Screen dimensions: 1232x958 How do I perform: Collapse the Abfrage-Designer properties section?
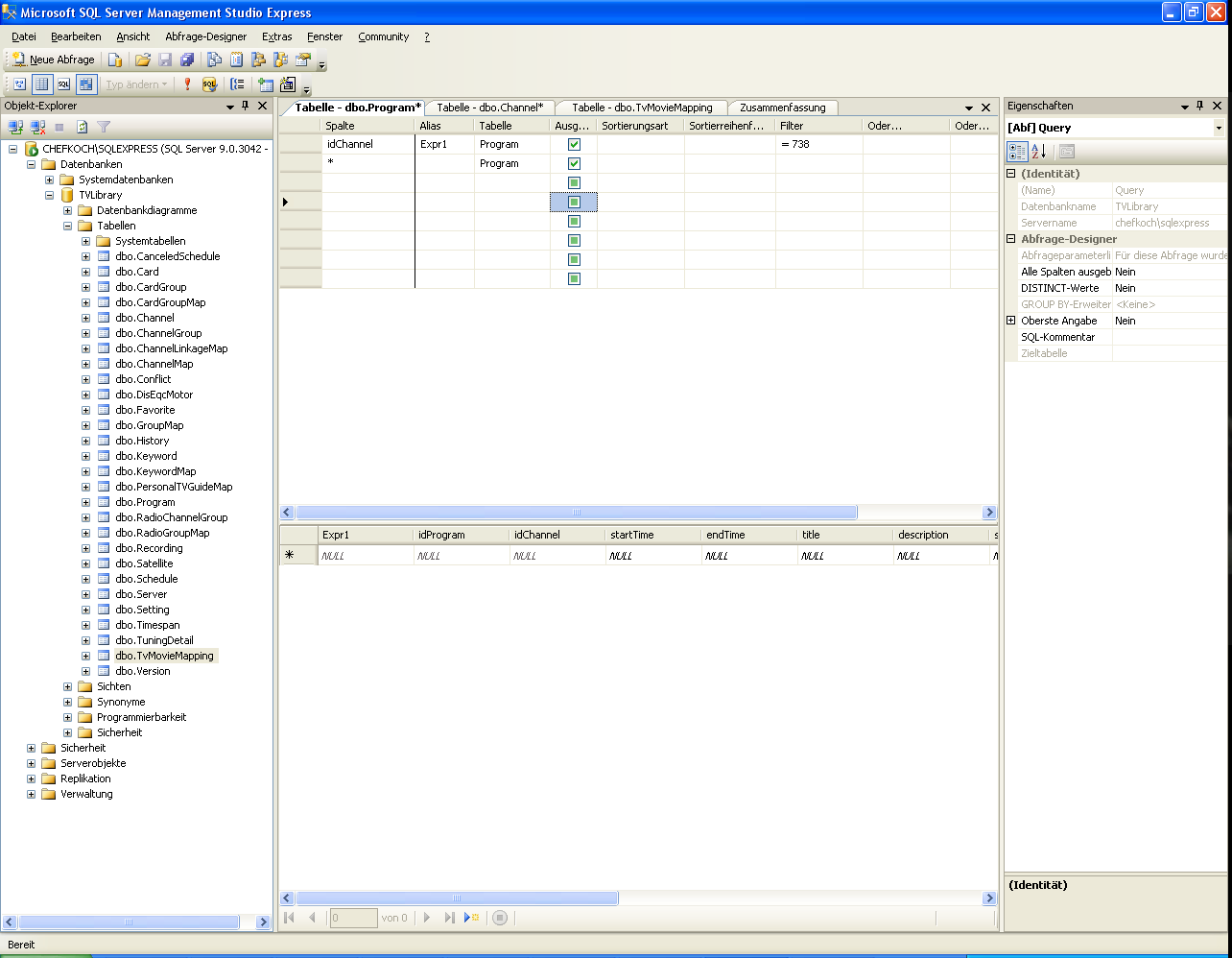click(x=1010, y=239)
